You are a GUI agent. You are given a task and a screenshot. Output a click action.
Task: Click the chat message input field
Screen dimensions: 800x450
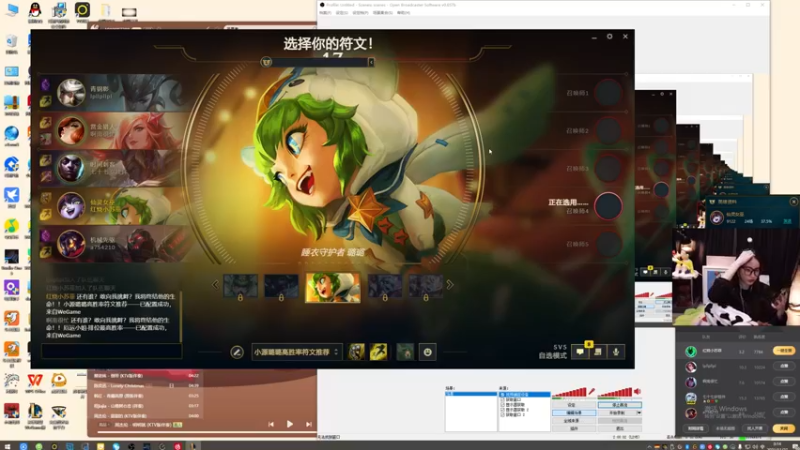click(x=111, y=351)
